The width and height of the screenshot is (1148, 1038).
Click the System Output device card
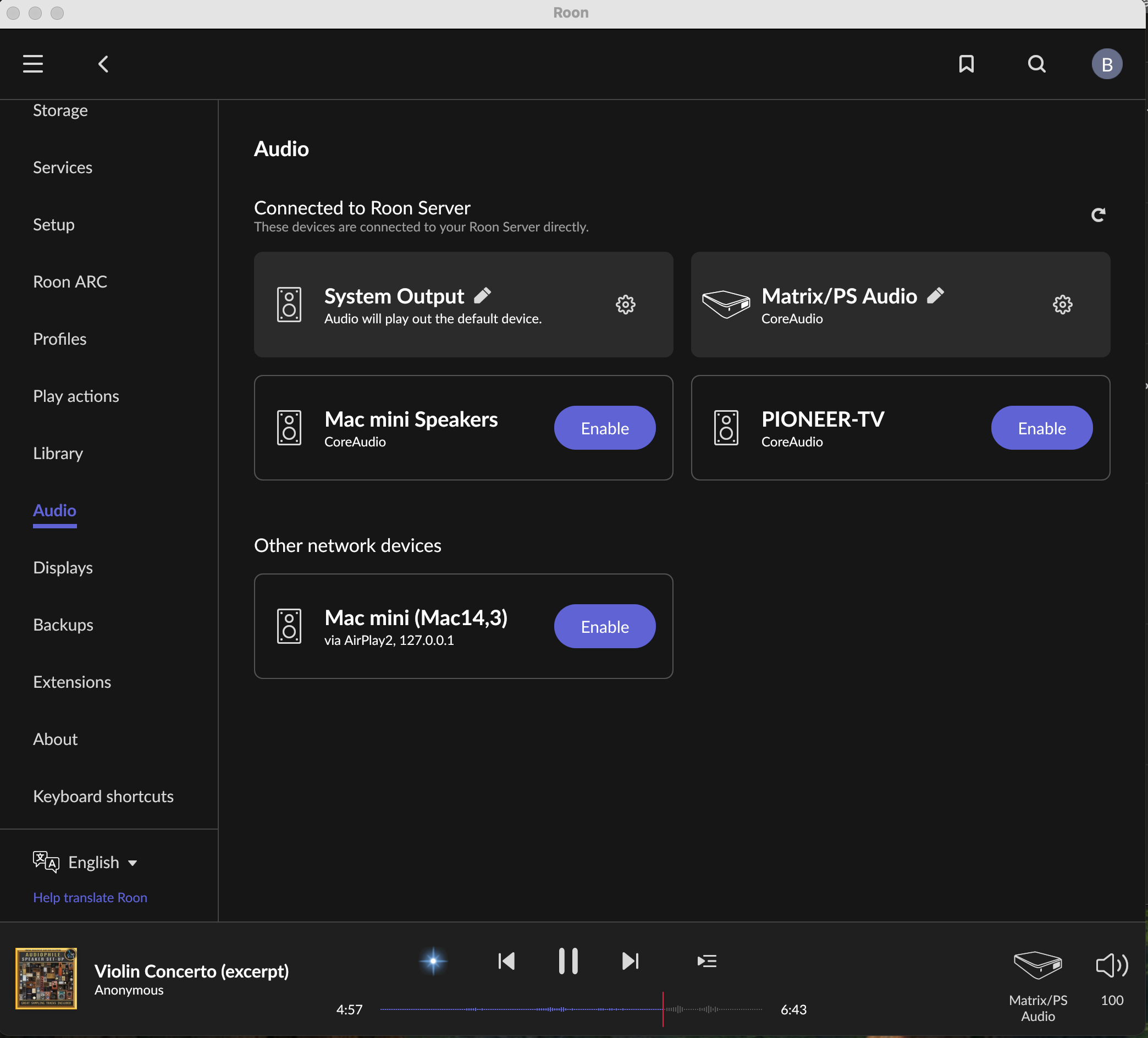click(463, 305)
